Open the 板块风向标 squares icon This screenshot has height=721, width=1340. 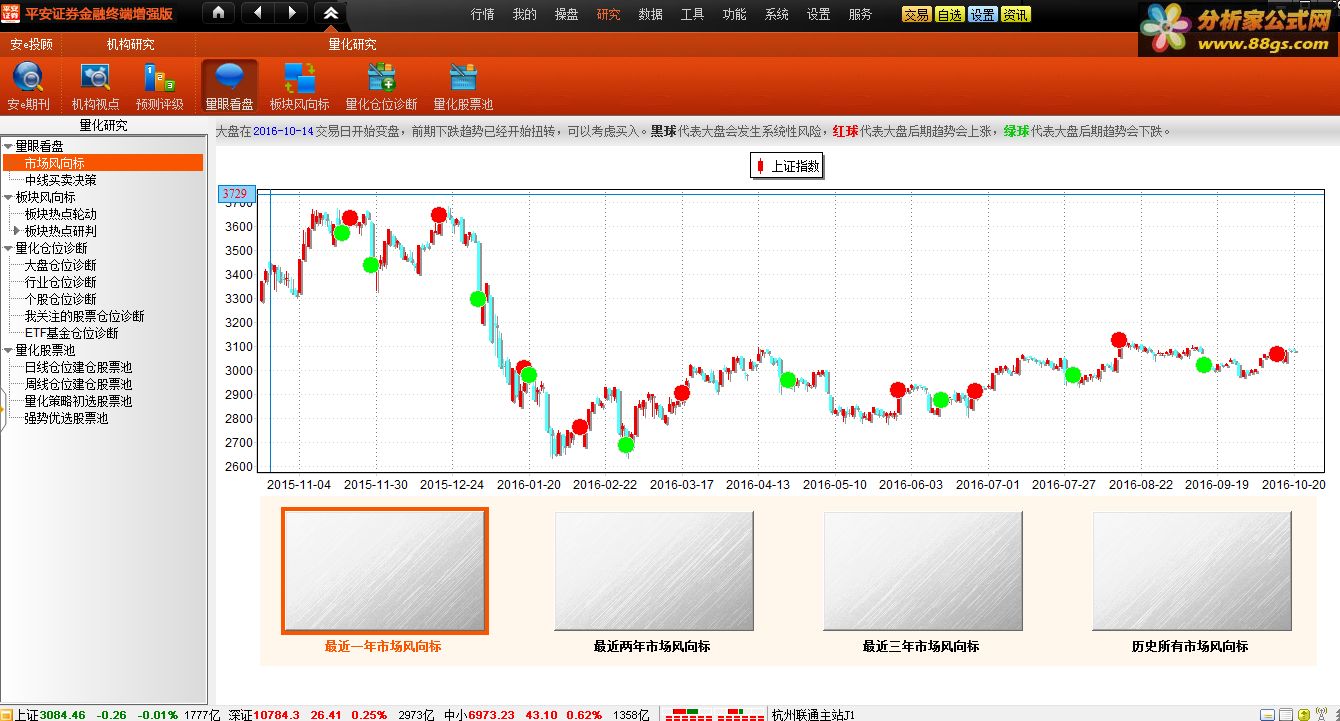point(299,78)
